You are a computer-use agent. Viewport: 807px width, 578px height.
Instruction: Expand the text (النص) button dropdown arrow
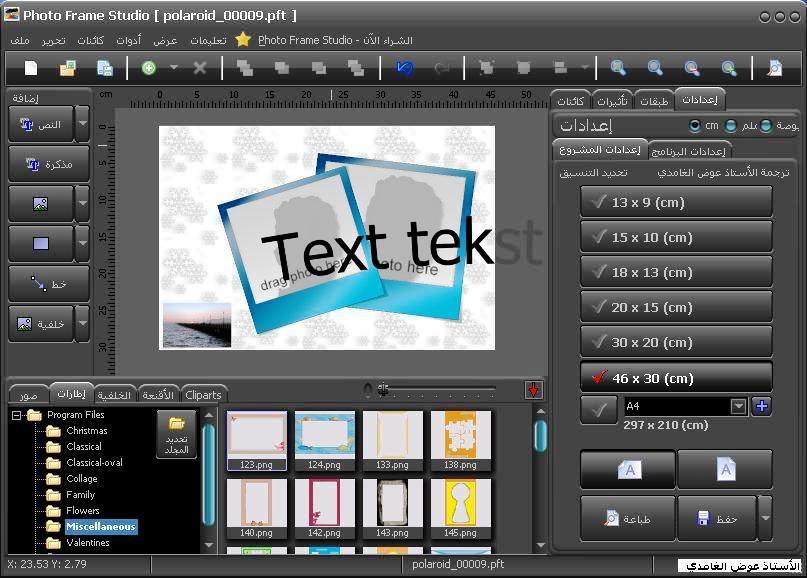82,124
